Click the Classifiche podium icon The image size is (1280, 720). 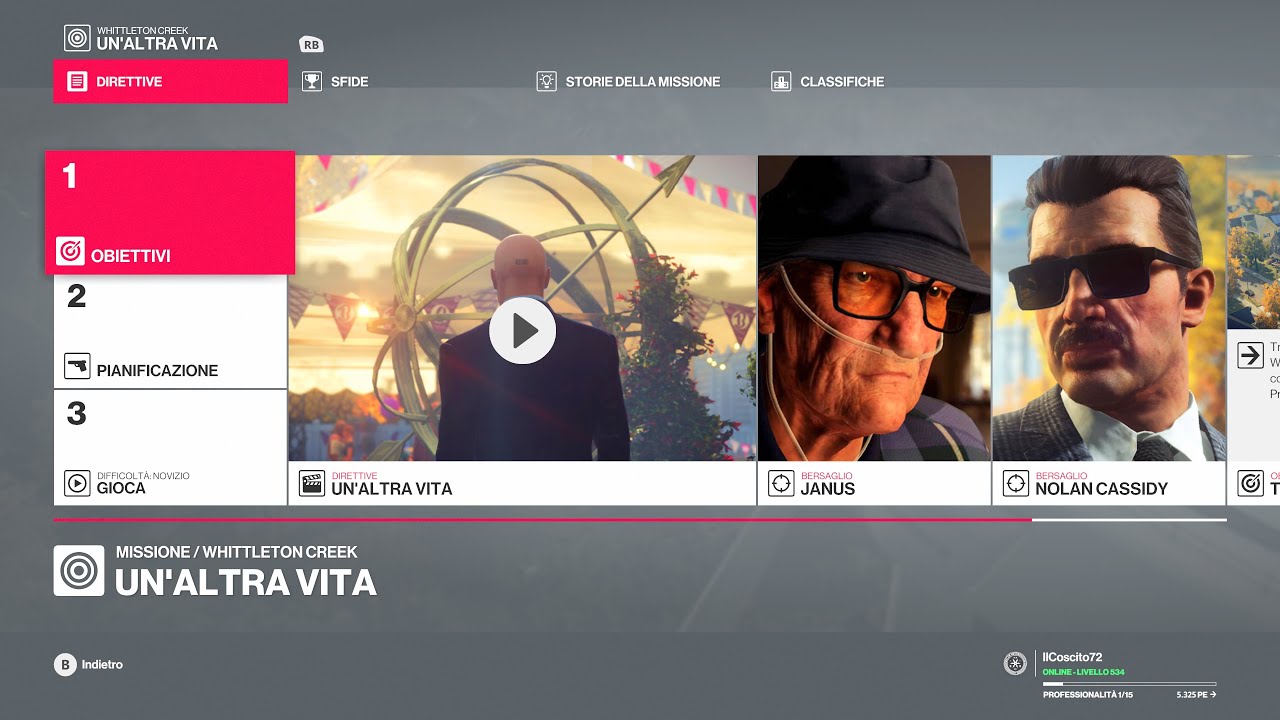(x=781, y=82)
